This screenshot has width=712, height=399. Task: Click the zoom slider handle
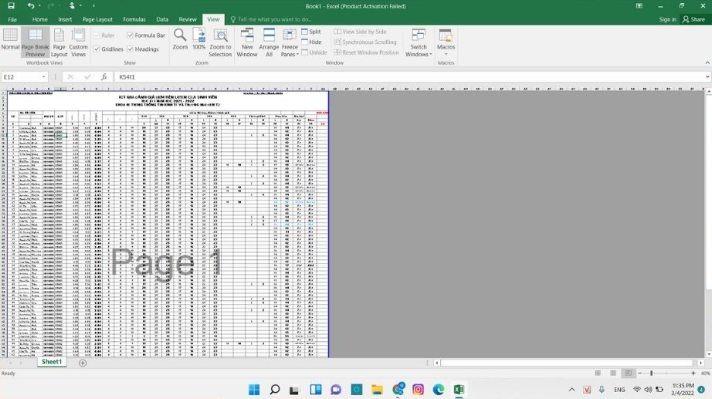pos(651,373)
